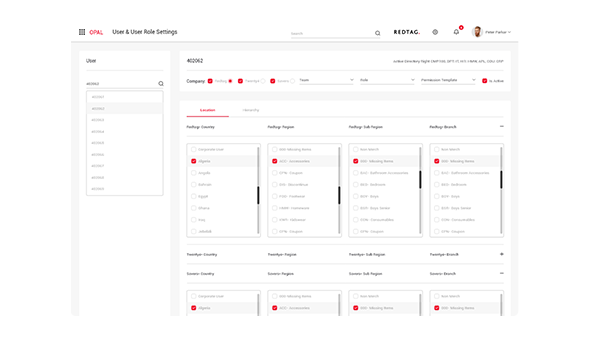590x360 pixels.
Task: Select user 402066 from the list
Action: tap(125, 154)
